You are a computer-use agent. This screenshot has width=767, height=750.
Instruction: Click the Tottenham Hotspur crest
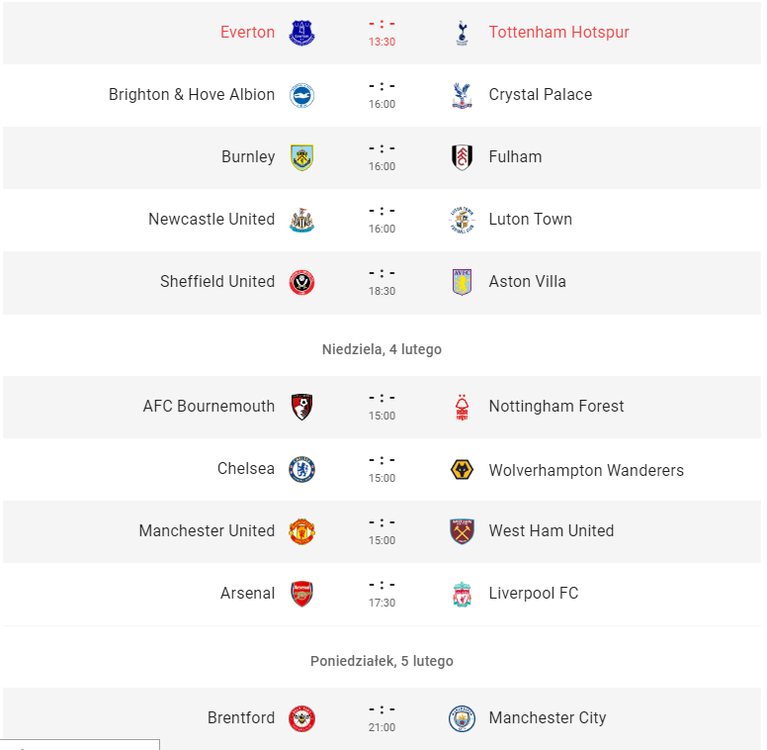pyautogui.click(x=462, y=33)
